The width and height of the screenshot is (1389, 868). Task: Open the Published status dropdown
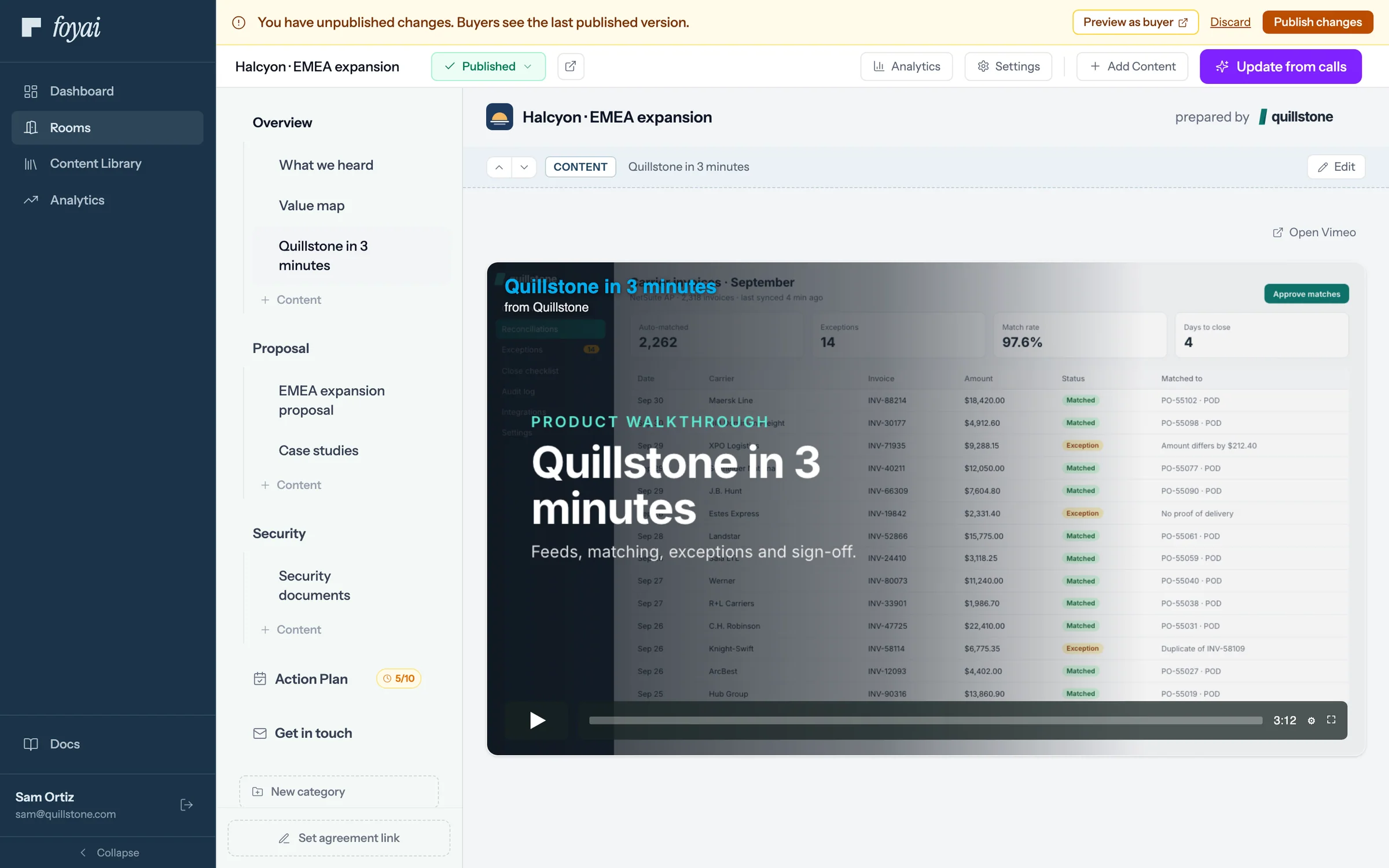[488, 67]
